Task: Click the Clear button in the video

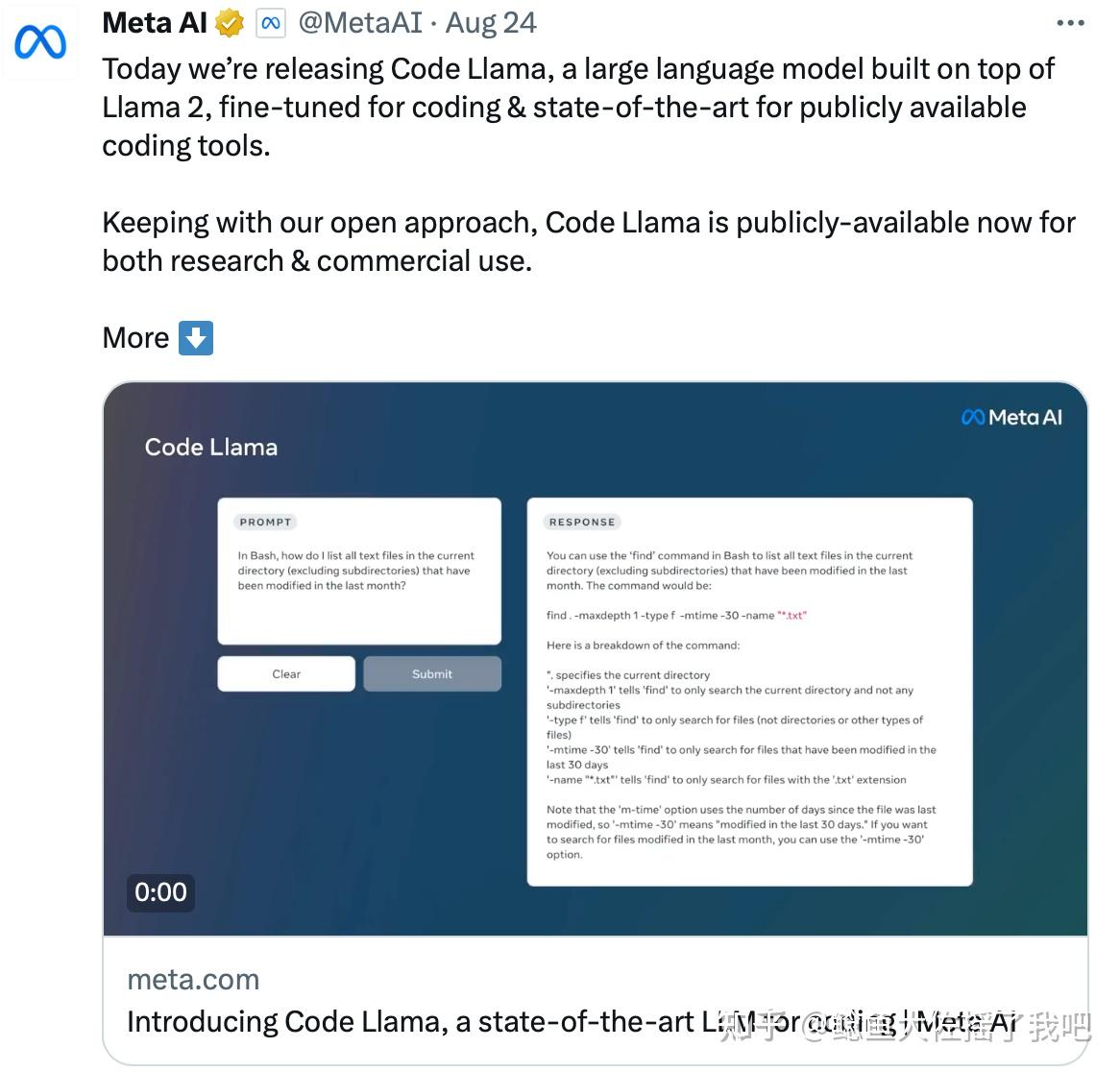Action: point(286,673)
